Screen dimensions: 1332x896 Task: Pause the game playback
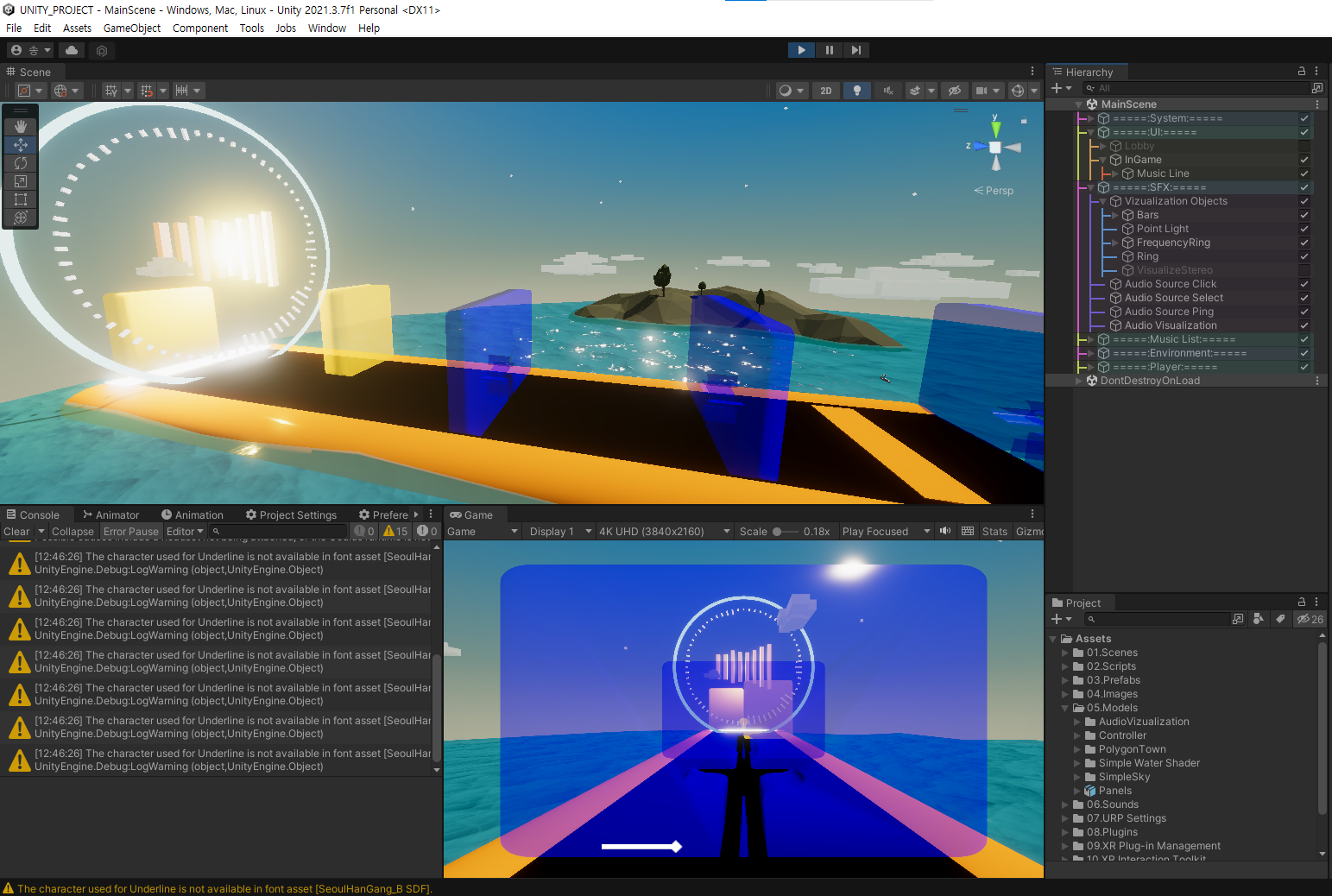click(x=829, y=50)
